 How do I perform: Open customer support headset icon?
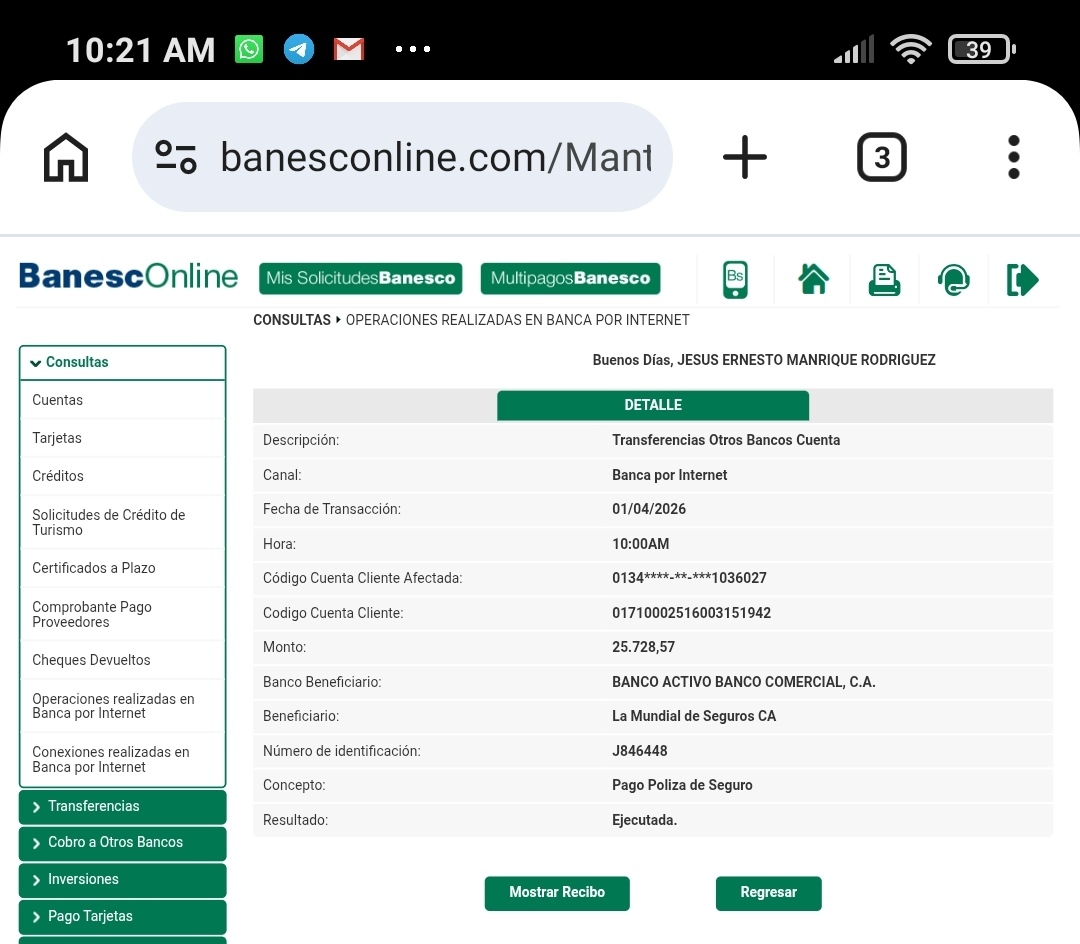click(x=953, y=279)
